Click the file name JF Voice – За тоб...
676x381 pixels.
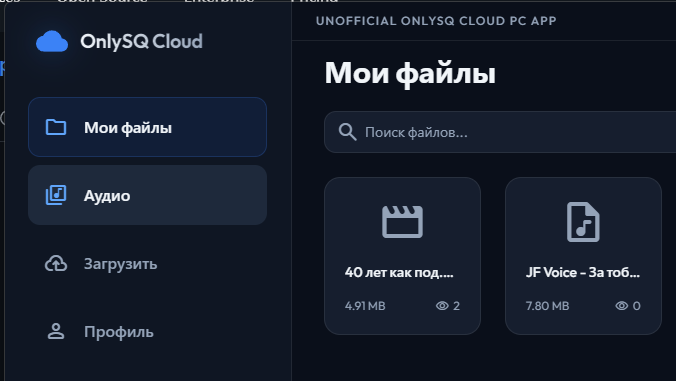pyautogui.click(x=583, y=272)
